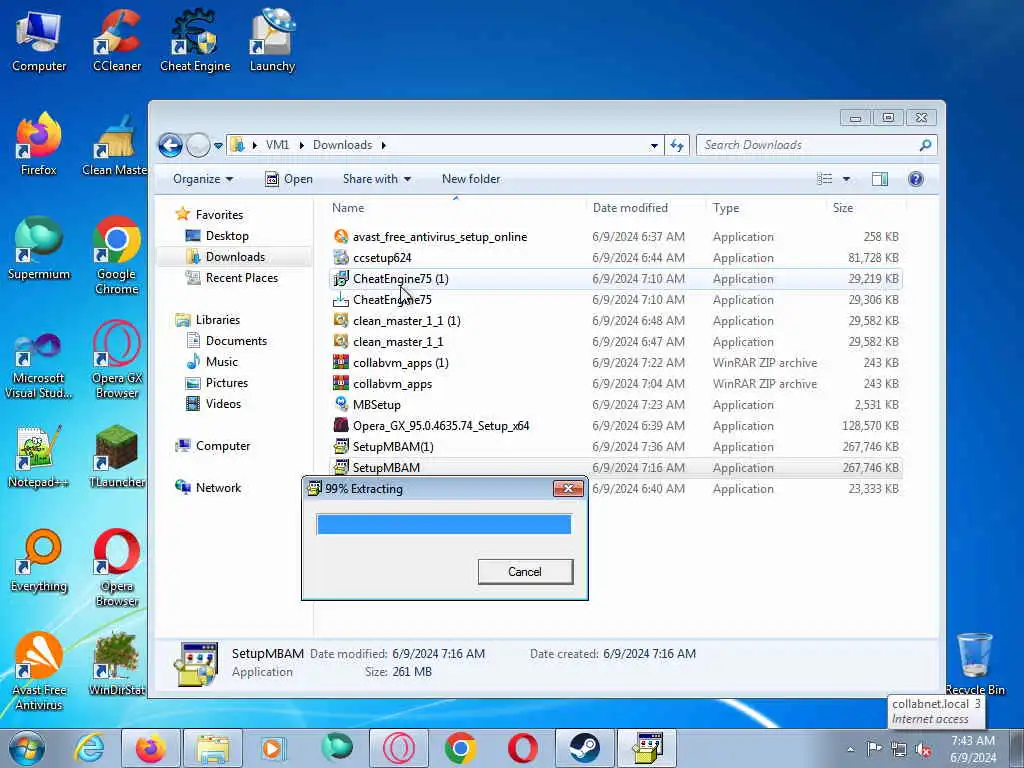
Task: Click the Explorer Back navigation button
Action: (170, 145)
